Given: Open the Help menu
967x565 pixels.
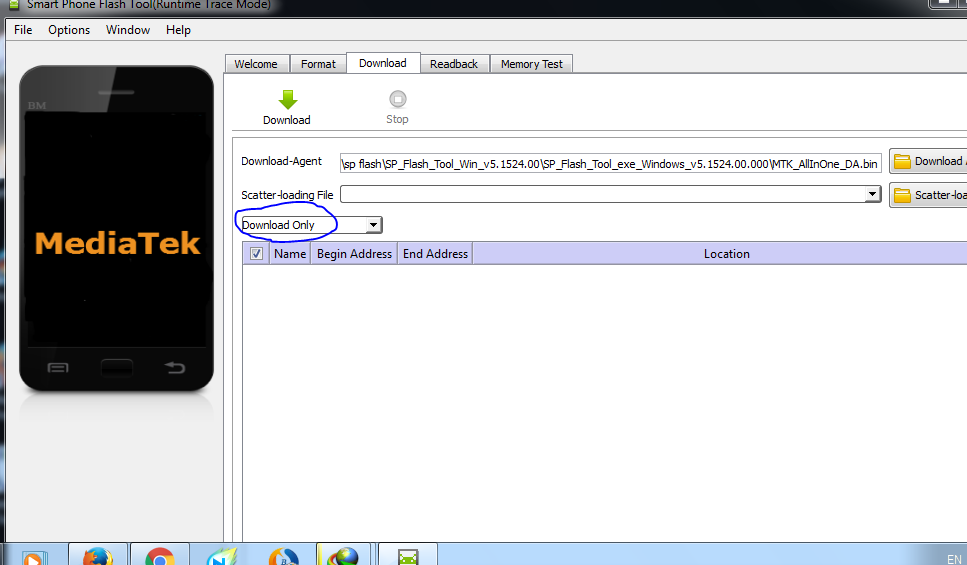Looking at the screenshot, I should coord(178,30).
